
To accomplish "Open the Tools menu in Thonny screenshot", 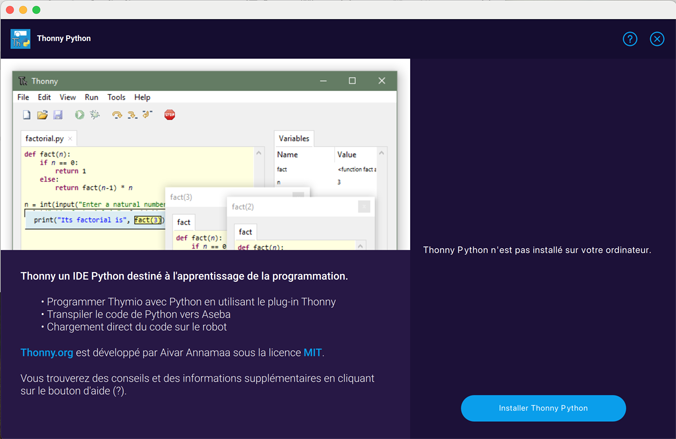I will (x=116, y=97).
